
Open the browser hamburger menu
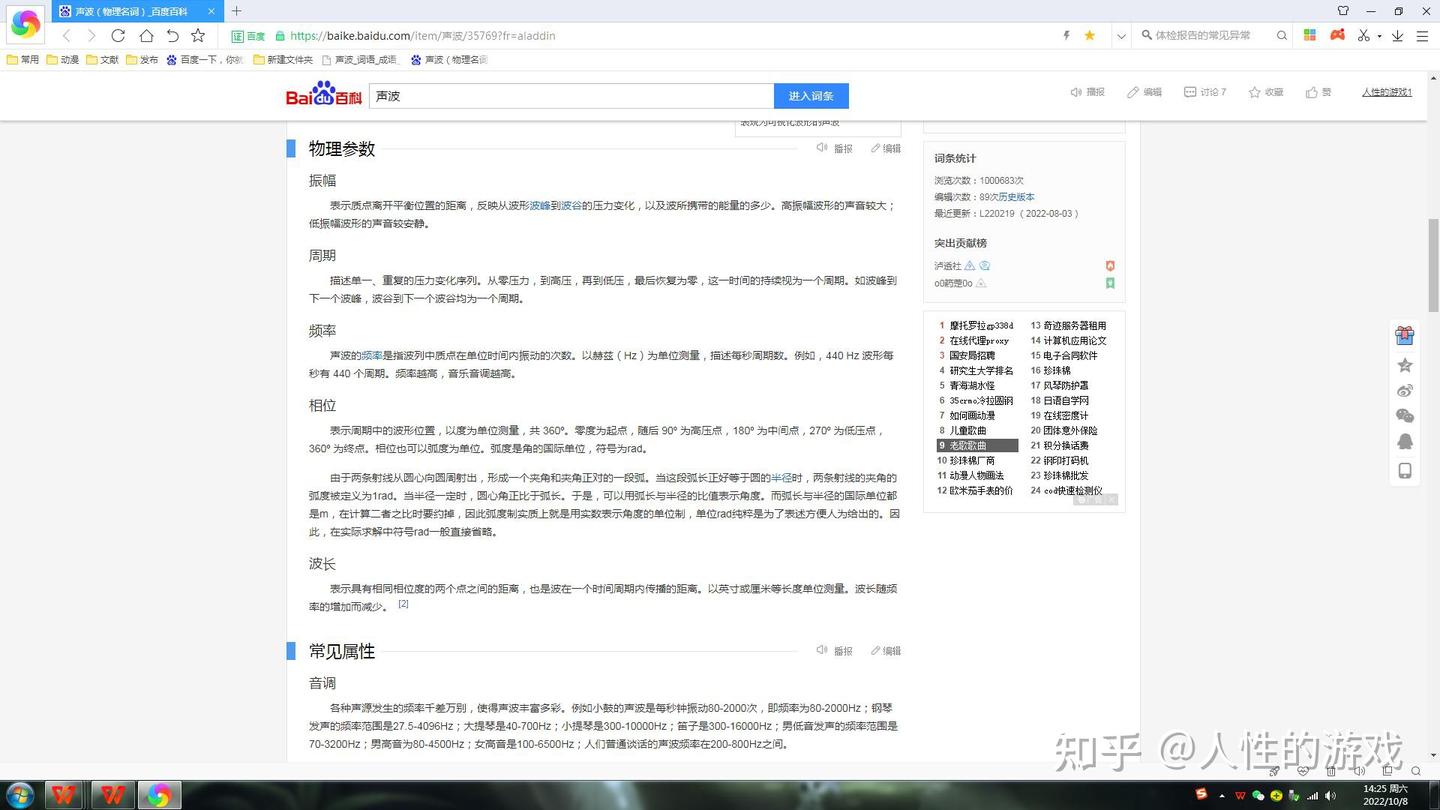coord(1423,35)
